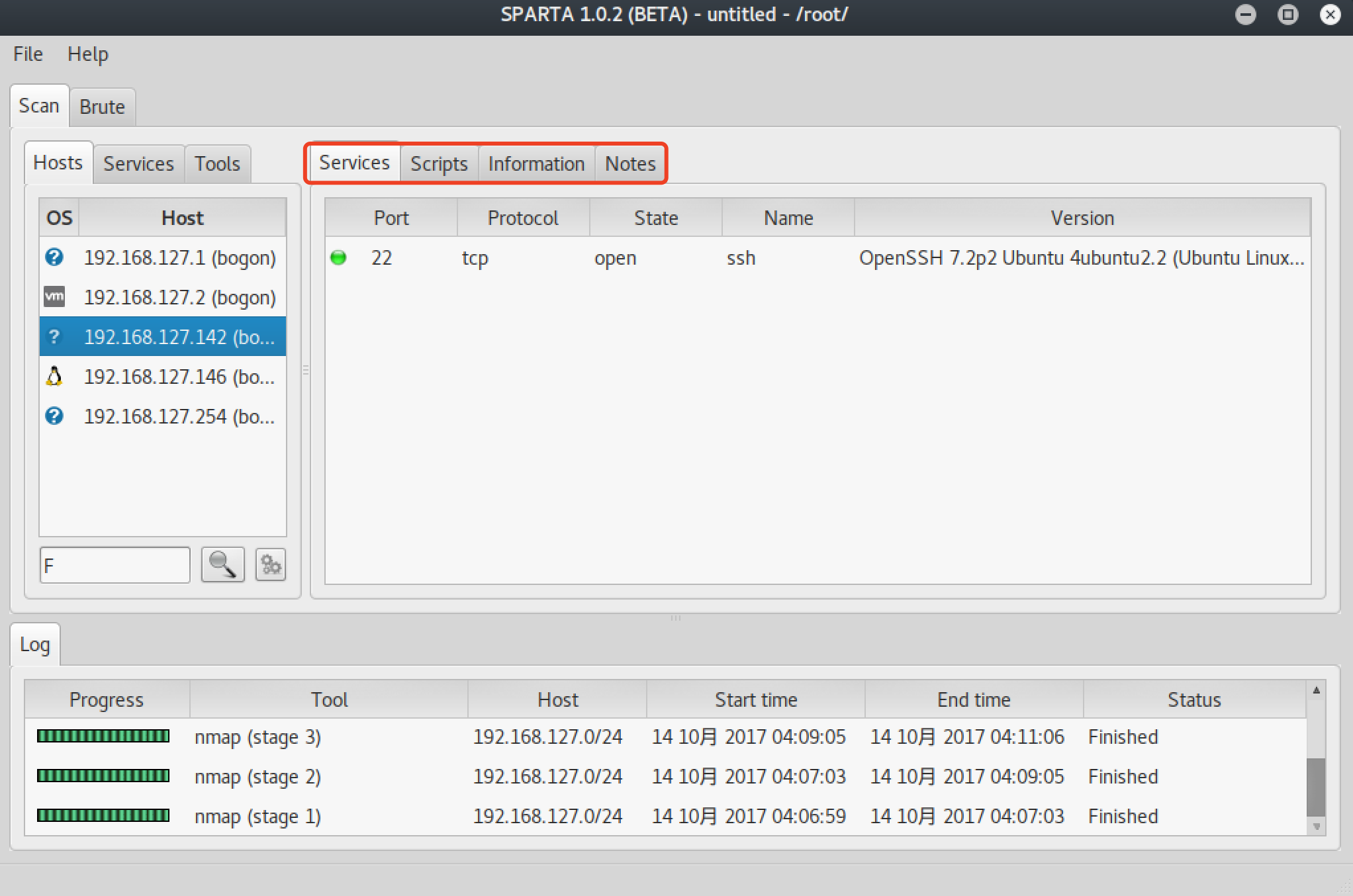Open the Scripts tab
1353x896 pixels.
(438, 163)
